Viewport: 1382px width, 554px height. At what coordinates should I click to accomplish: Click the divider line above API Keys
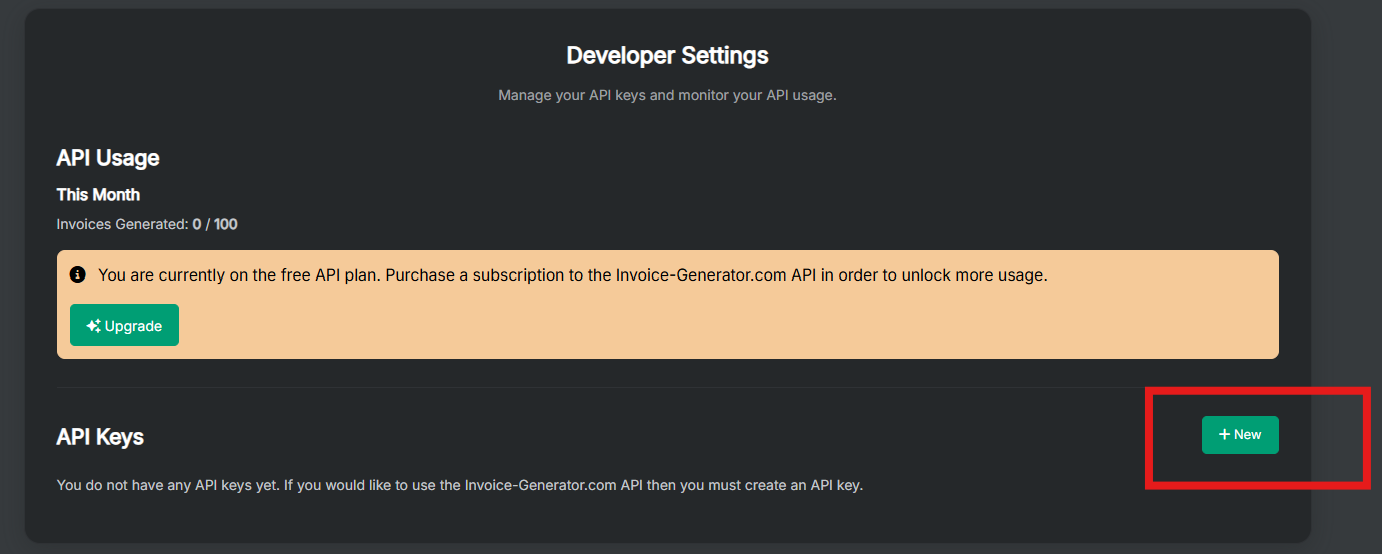[600, 387]
